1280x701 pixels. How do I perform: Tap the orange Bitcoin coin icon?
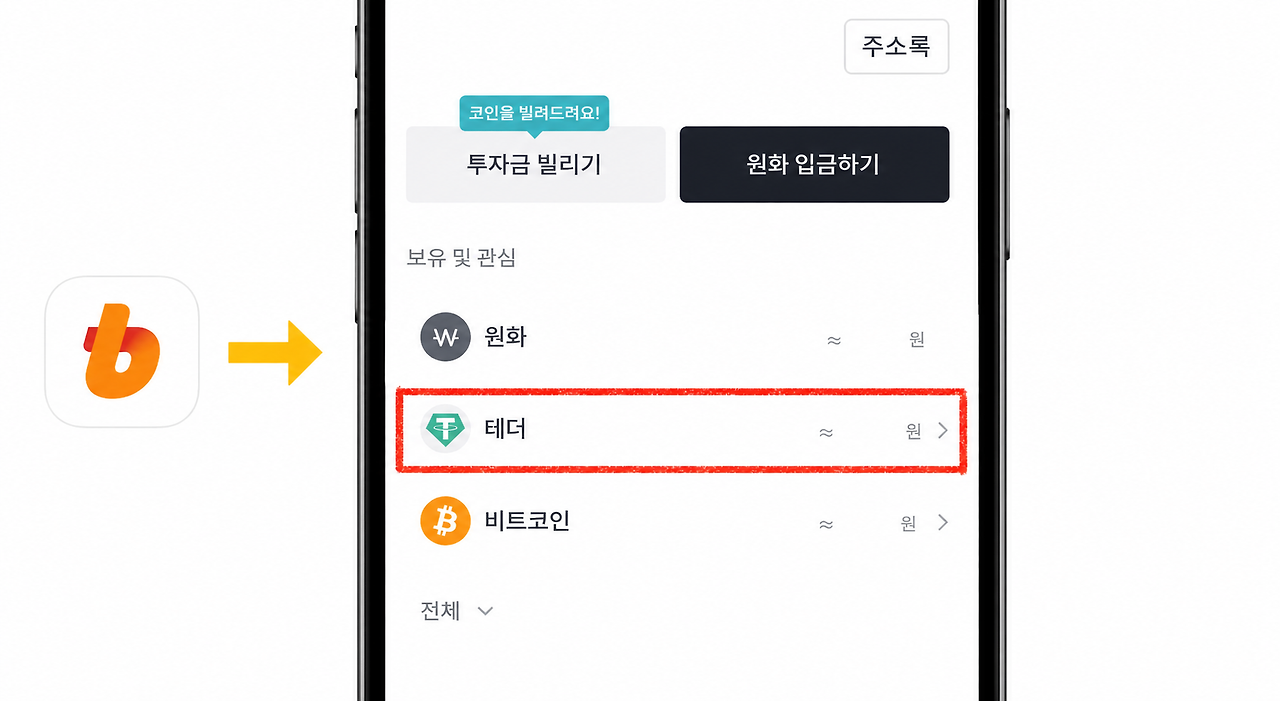[x=445, y=521]
